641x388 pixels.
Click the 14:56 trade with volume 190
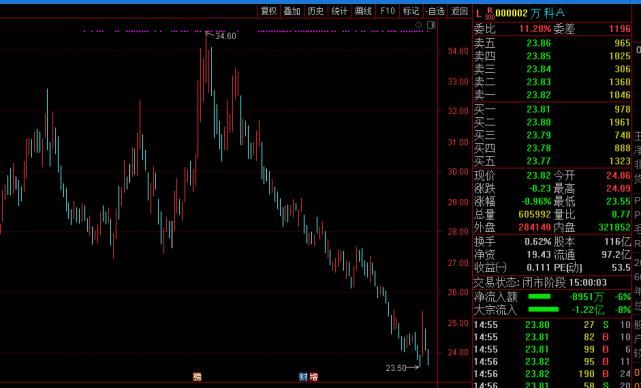(552, 374)
